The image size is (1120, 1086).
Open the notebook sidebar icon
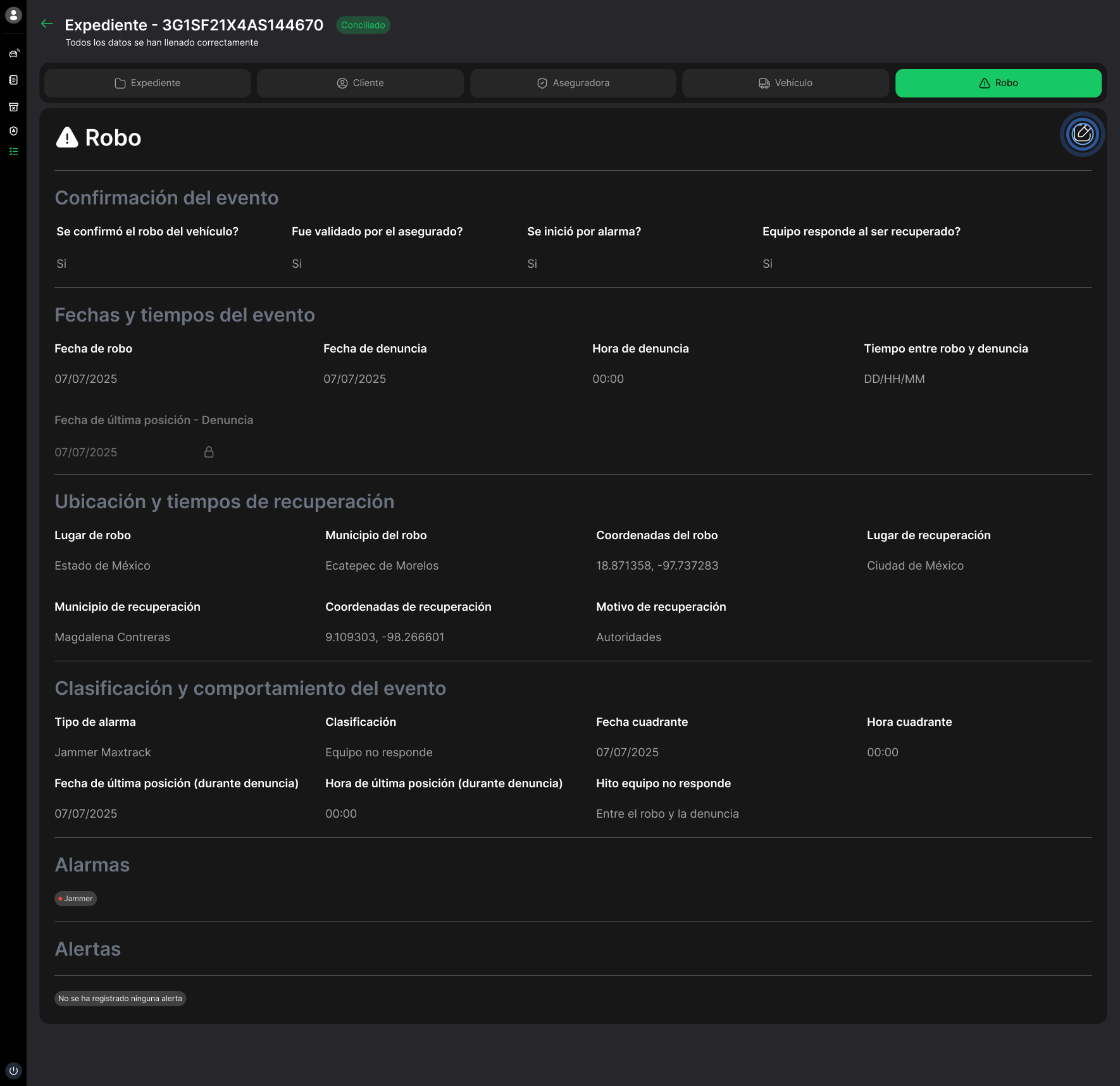pyautogui.click(x=13, y=80)
